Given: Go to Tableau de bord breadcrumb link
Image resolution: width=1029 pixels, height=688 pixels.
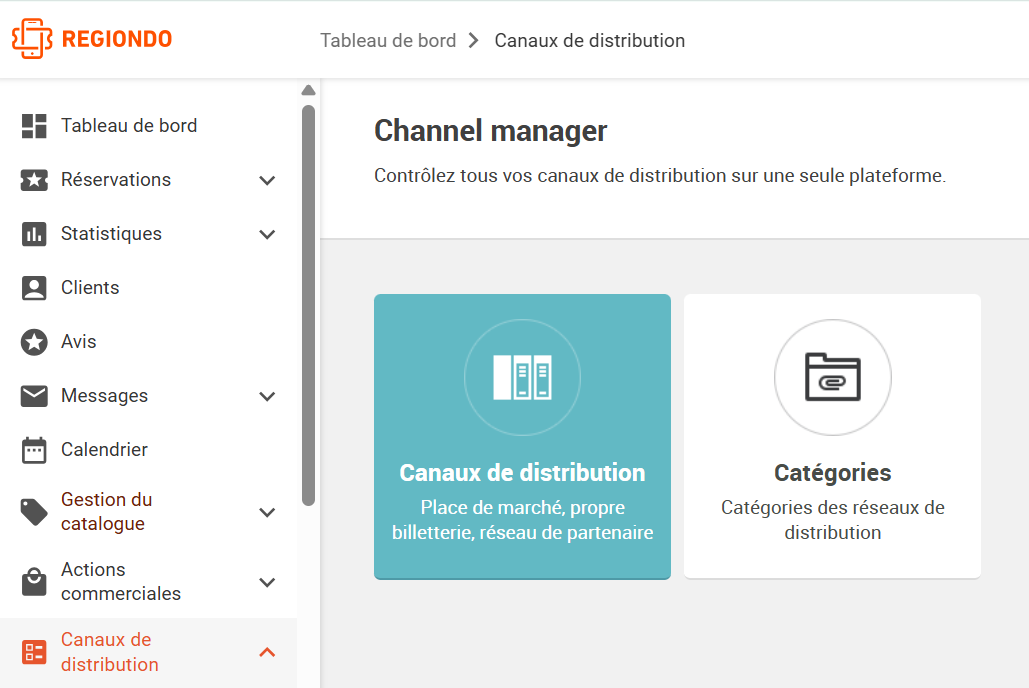Looking at the screenshot, I should pyautogui.click(x=388, y=41).
